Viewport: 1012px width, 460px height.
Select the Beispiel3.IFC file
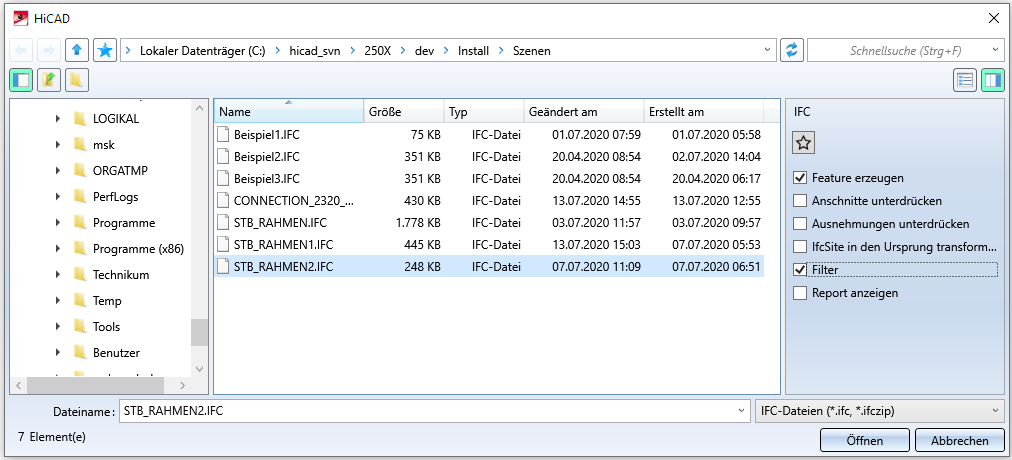489,178
